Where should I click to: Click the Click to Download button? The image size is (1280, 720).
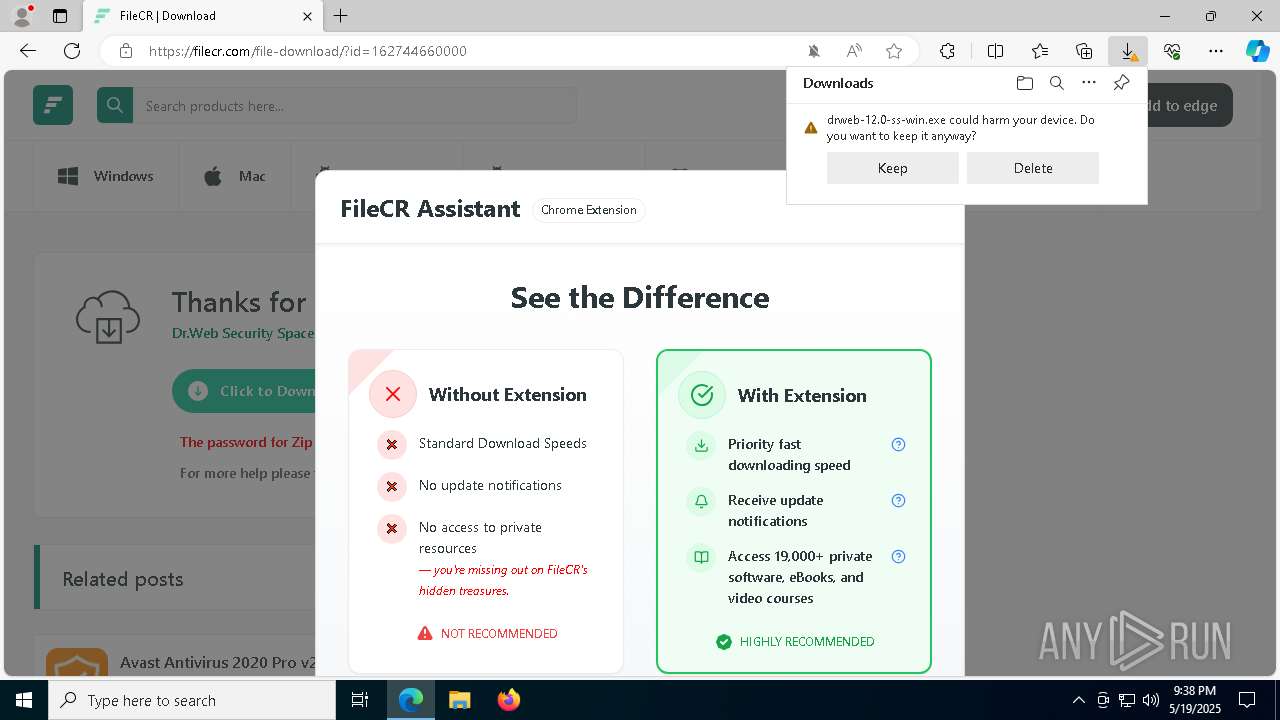click(x=244, y=391)
